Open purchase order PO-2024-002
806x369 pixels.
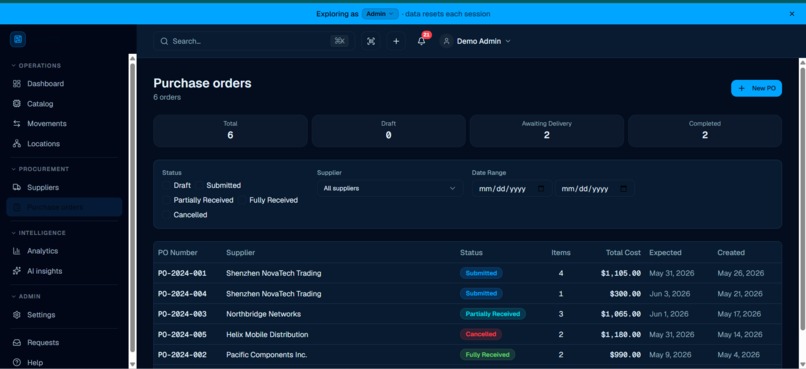(182, 355)
